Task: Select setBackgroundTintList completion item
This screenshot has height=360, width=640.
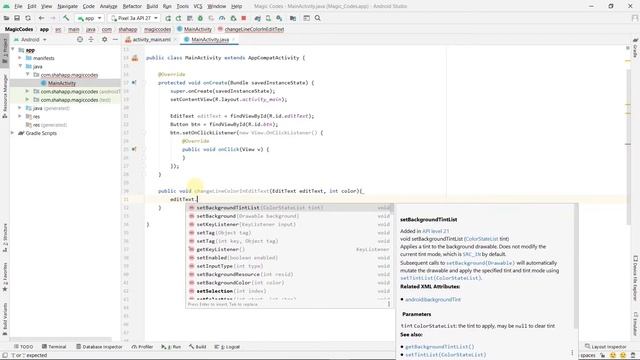Action: click(x=289, y=208)
